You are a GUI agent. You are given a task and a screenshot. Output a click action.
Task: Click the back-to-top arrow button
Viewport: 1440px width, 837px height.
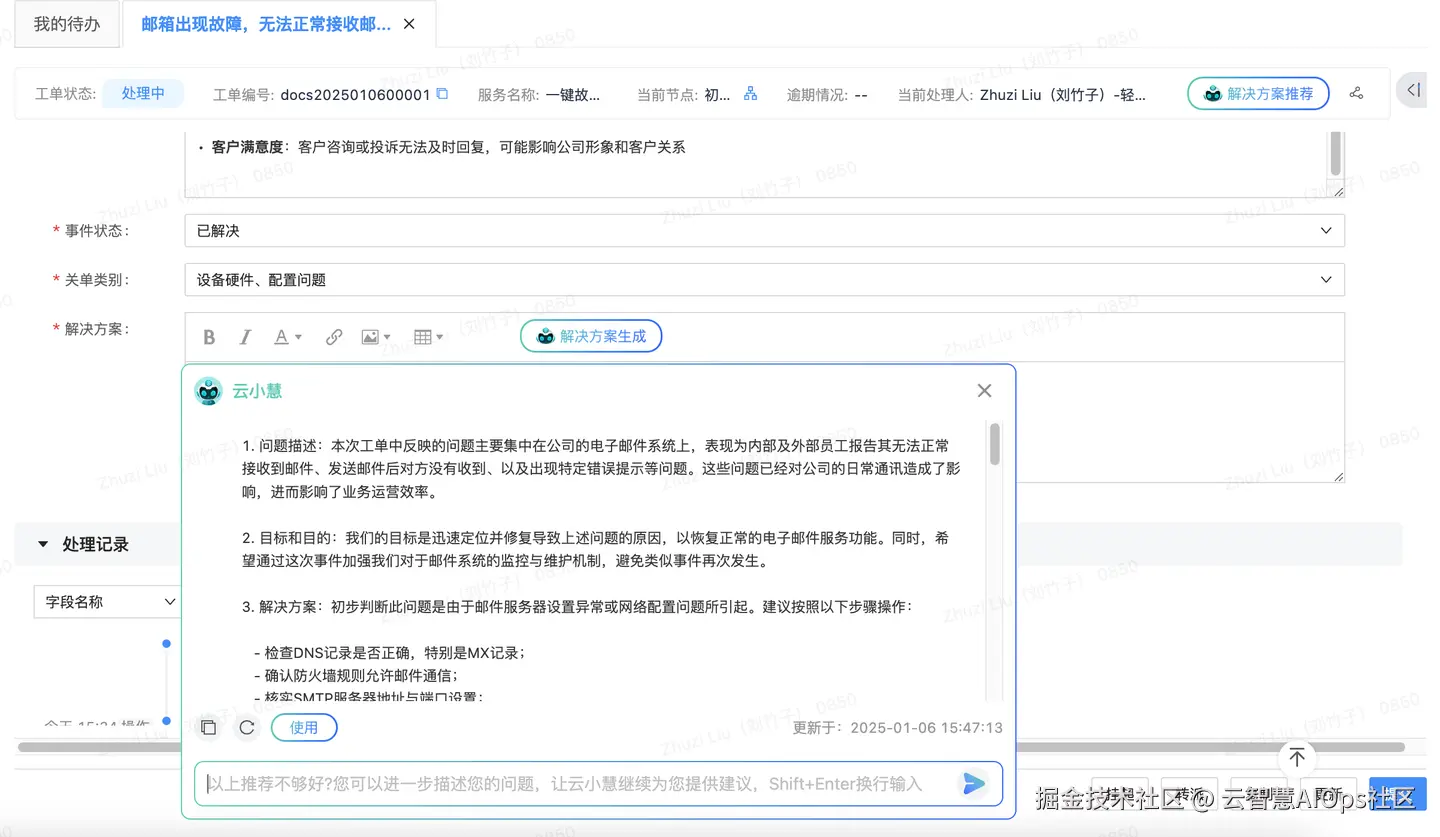coord(1297,758)
